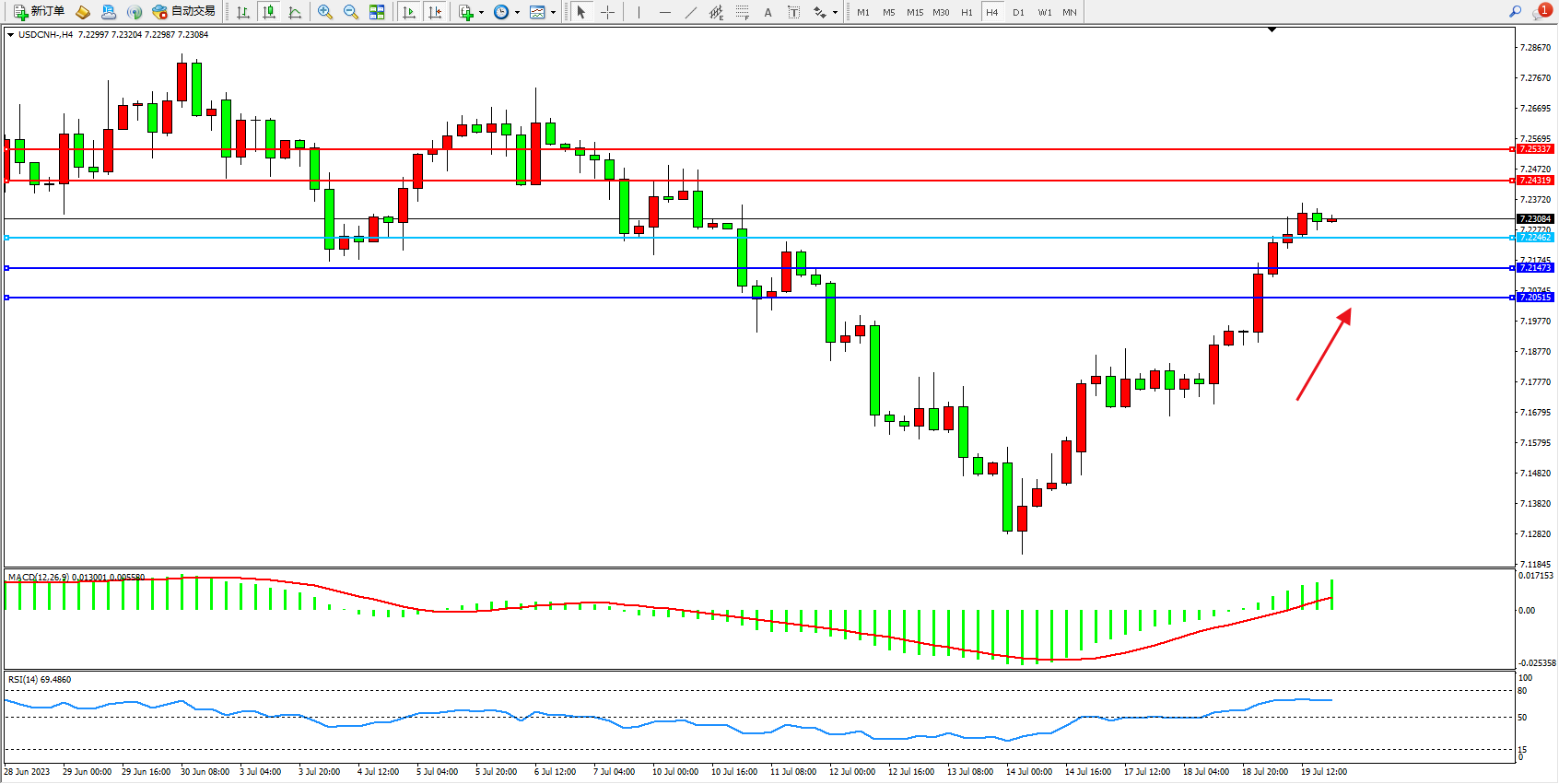Open the notifications chat bubble icon
The width and height of the screenshot is (1559, 784).
(1541, 12)
